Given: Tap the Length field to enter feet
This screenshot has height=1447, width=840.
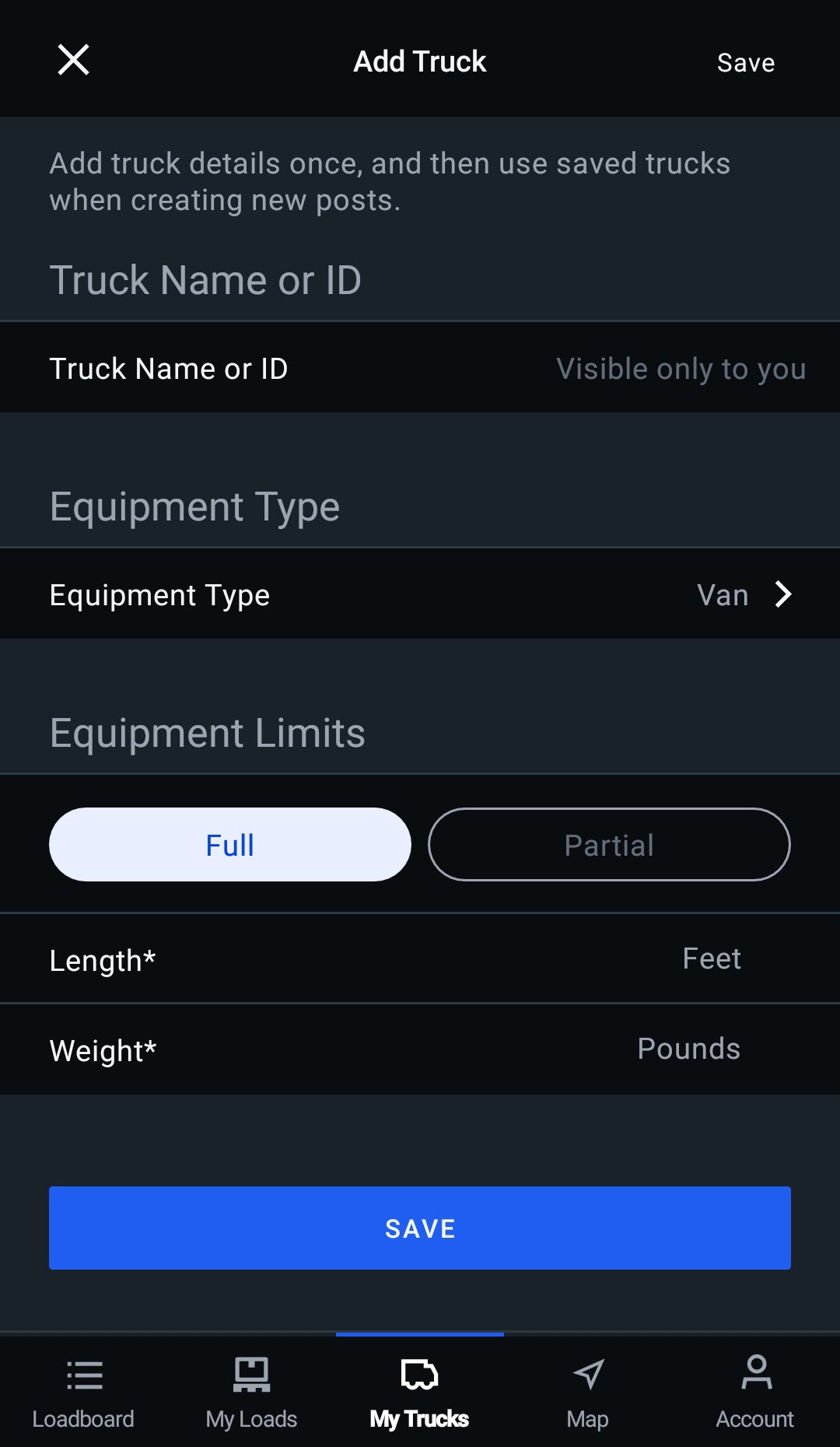Looking at the screenshot, I should [x=420, y=958].
